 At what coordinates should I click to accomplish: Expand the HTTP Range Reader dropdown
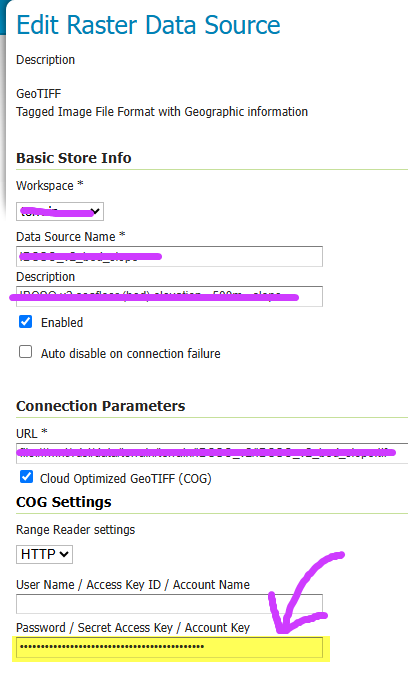point(44,554)
